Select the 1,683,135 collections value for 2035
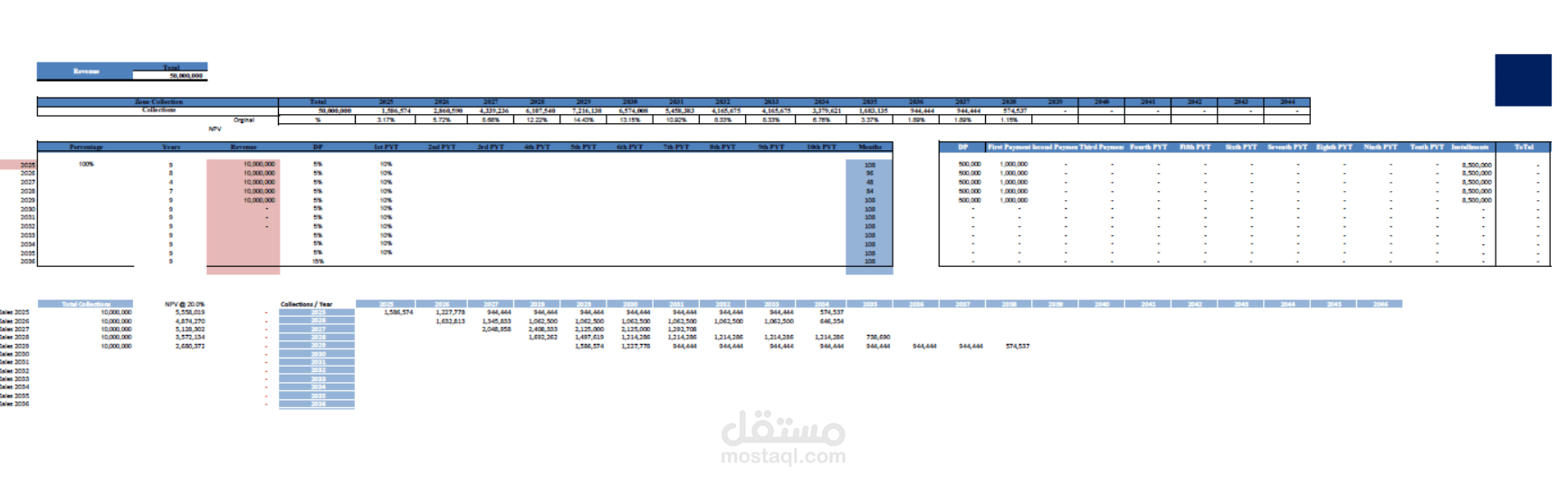This screenshot has width=1568, height=477. click(872, 110)
